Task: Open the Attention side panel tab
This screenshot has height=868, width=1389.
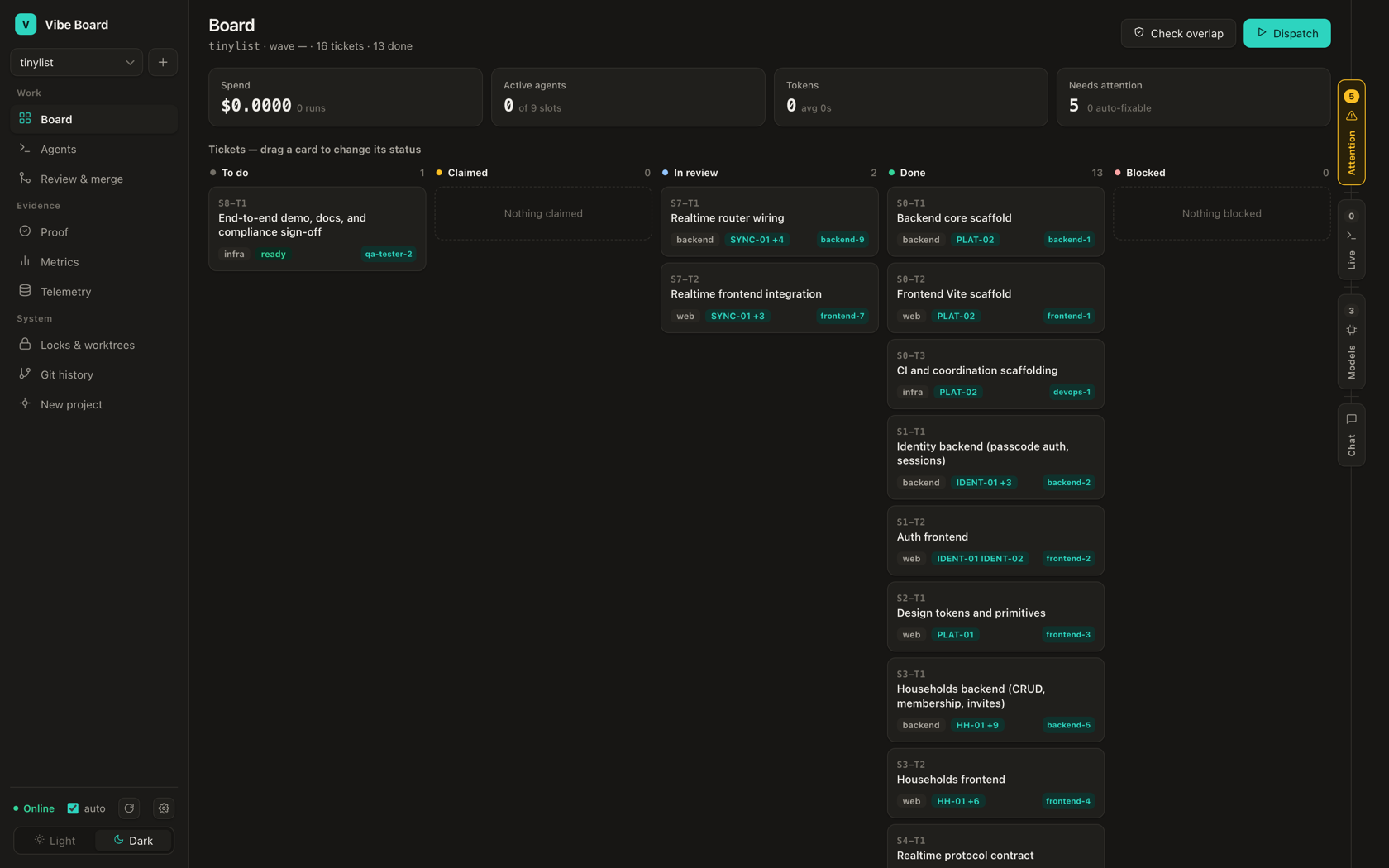Action: click(x=1351, y=132)
